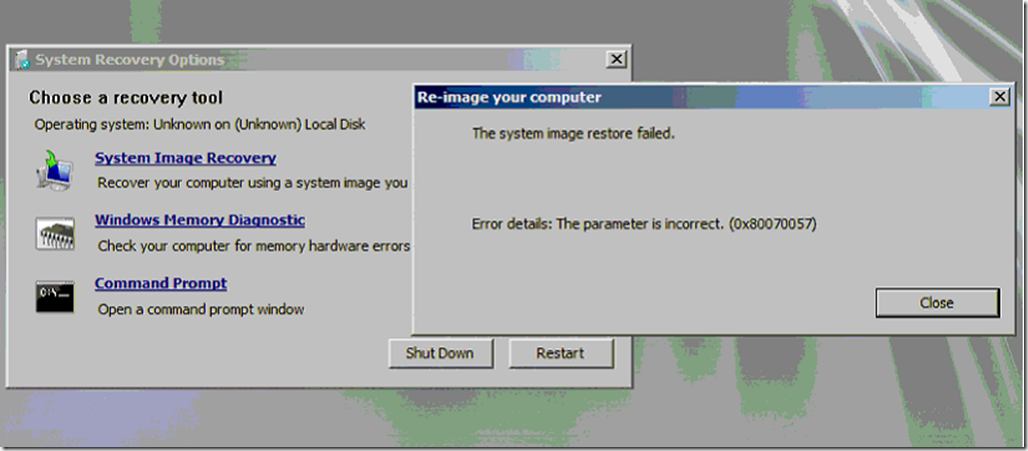The image size is (1028, 451).
Task: Click the Windows Memory Diagnostic chip icon
Action: pyautogui.click(x=54, y=233)
